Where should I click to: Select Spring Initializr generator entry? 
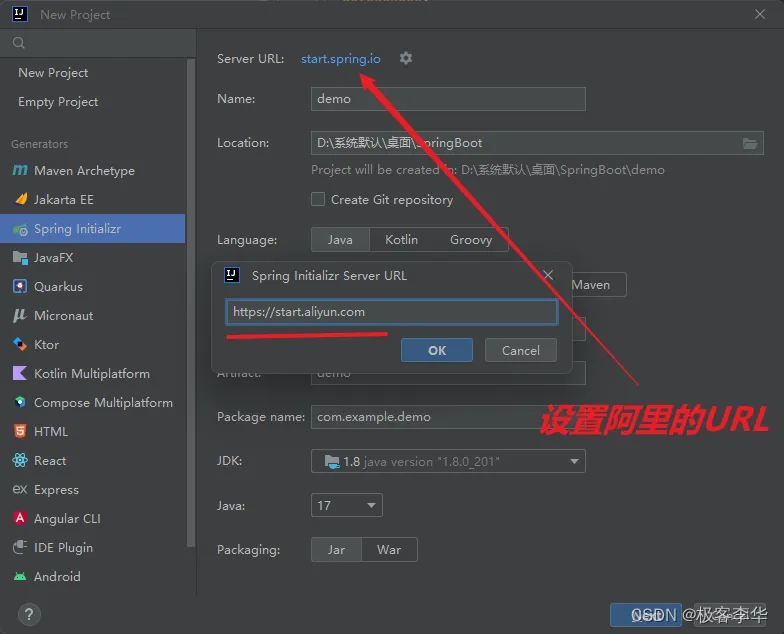[92, 228]
